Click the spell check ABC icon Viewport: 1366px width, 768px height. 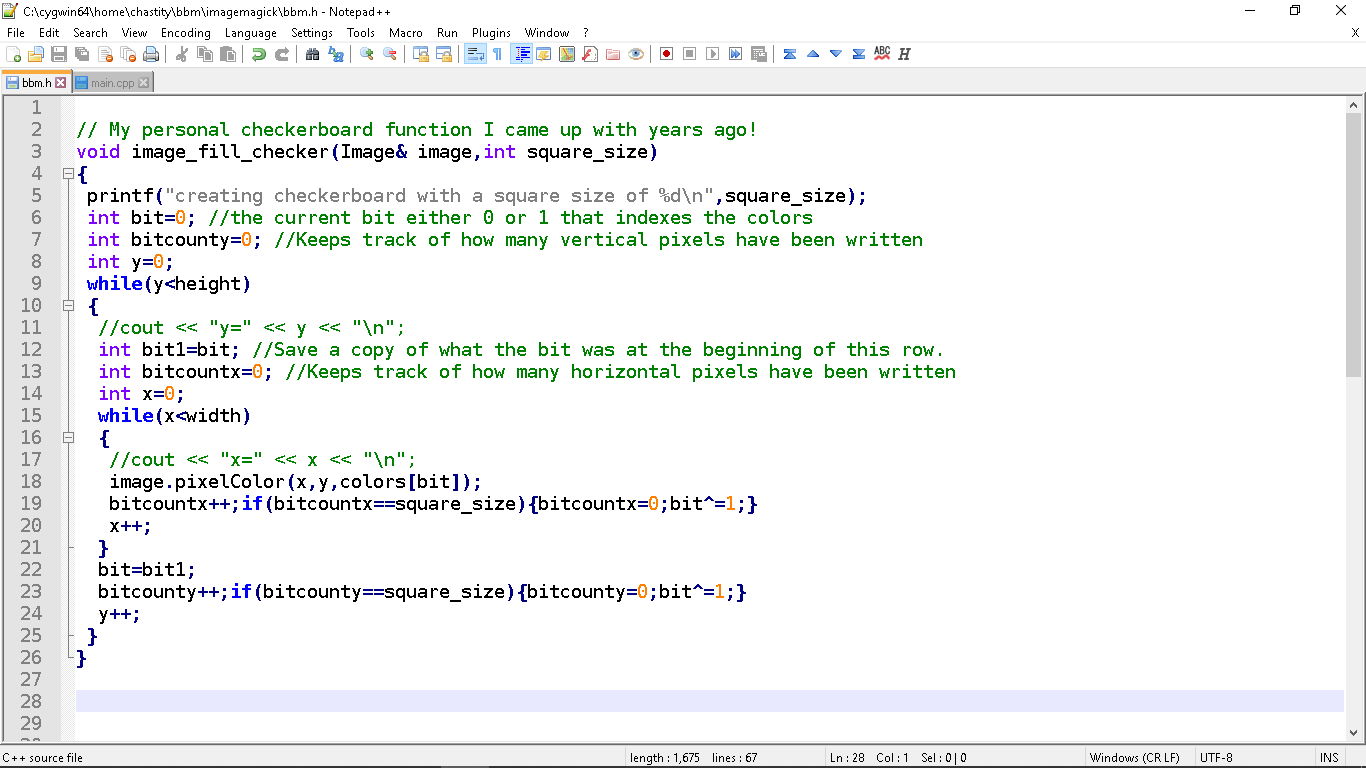[x=882, y=54]
